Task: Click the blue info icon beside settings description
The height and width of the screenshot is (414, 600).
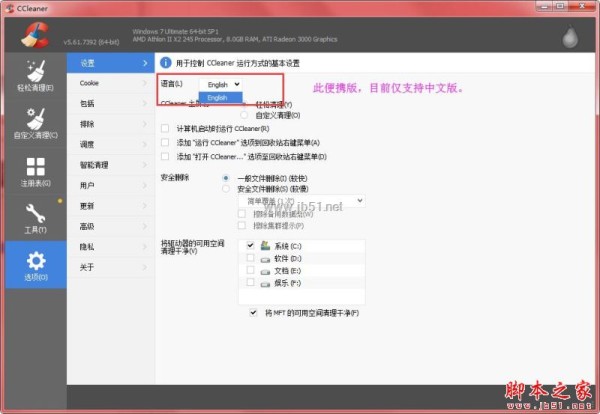Action: coord(167,63)
